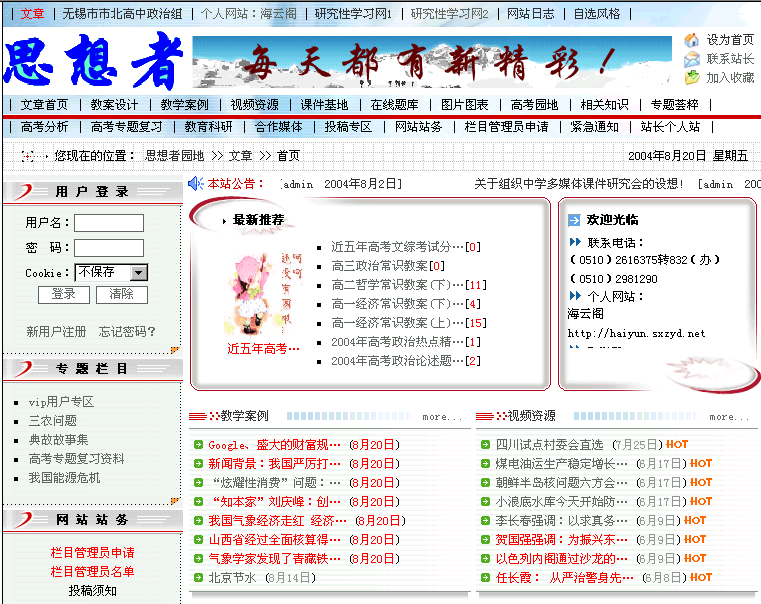The image size is (761, 604).
Task: Open the Cookie 不保存 dropdown
Action: coord(139,272)
